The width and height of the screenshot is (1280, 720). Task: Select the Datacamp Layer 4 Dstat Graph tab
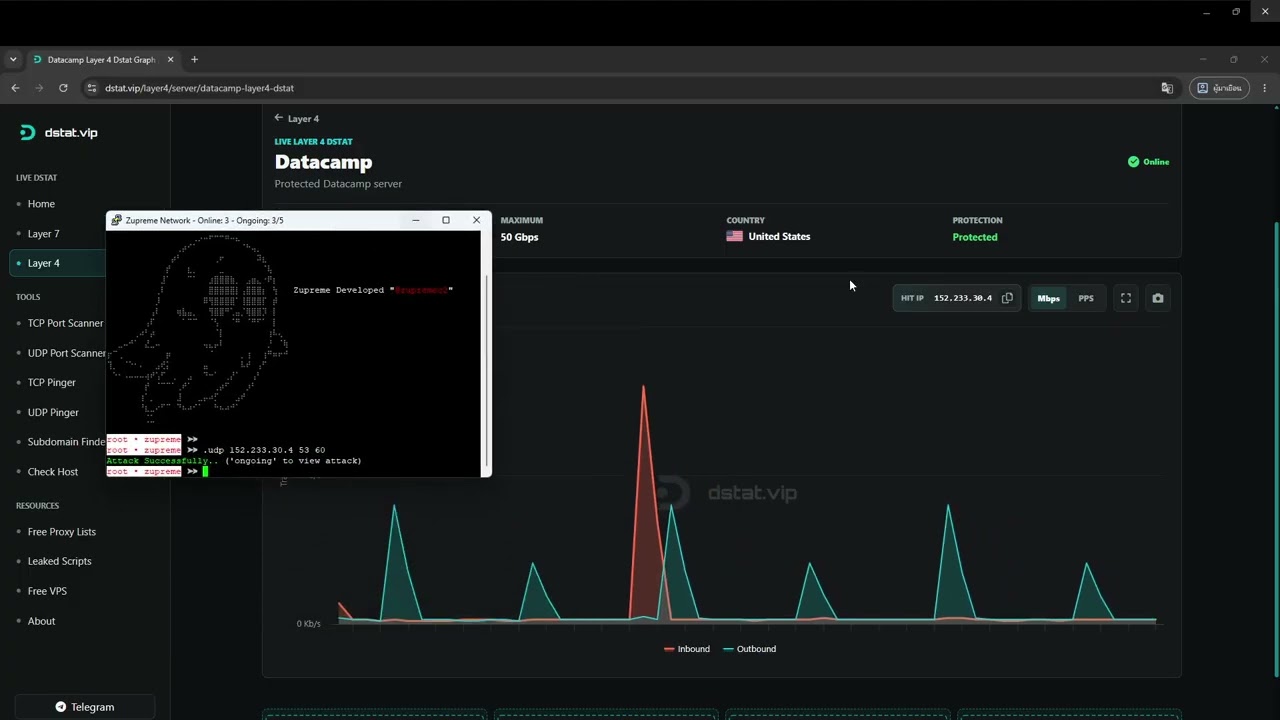[x=102, y=60]
